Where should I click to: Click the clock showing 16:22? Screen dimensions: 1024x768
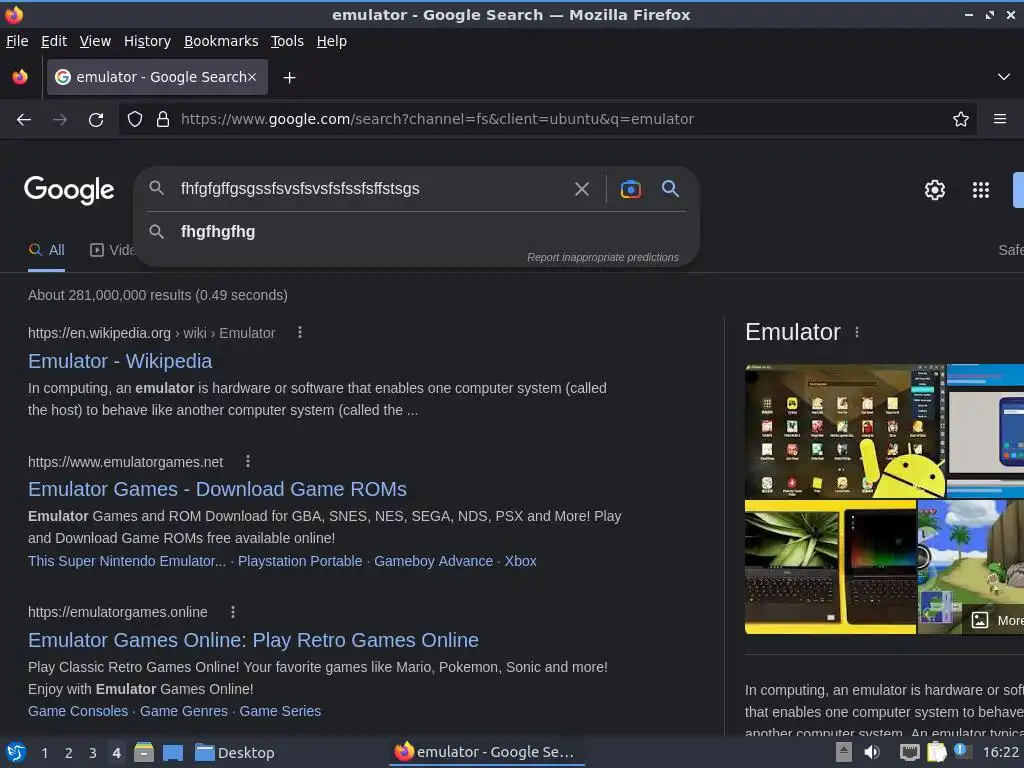[x=1000, y=752]
